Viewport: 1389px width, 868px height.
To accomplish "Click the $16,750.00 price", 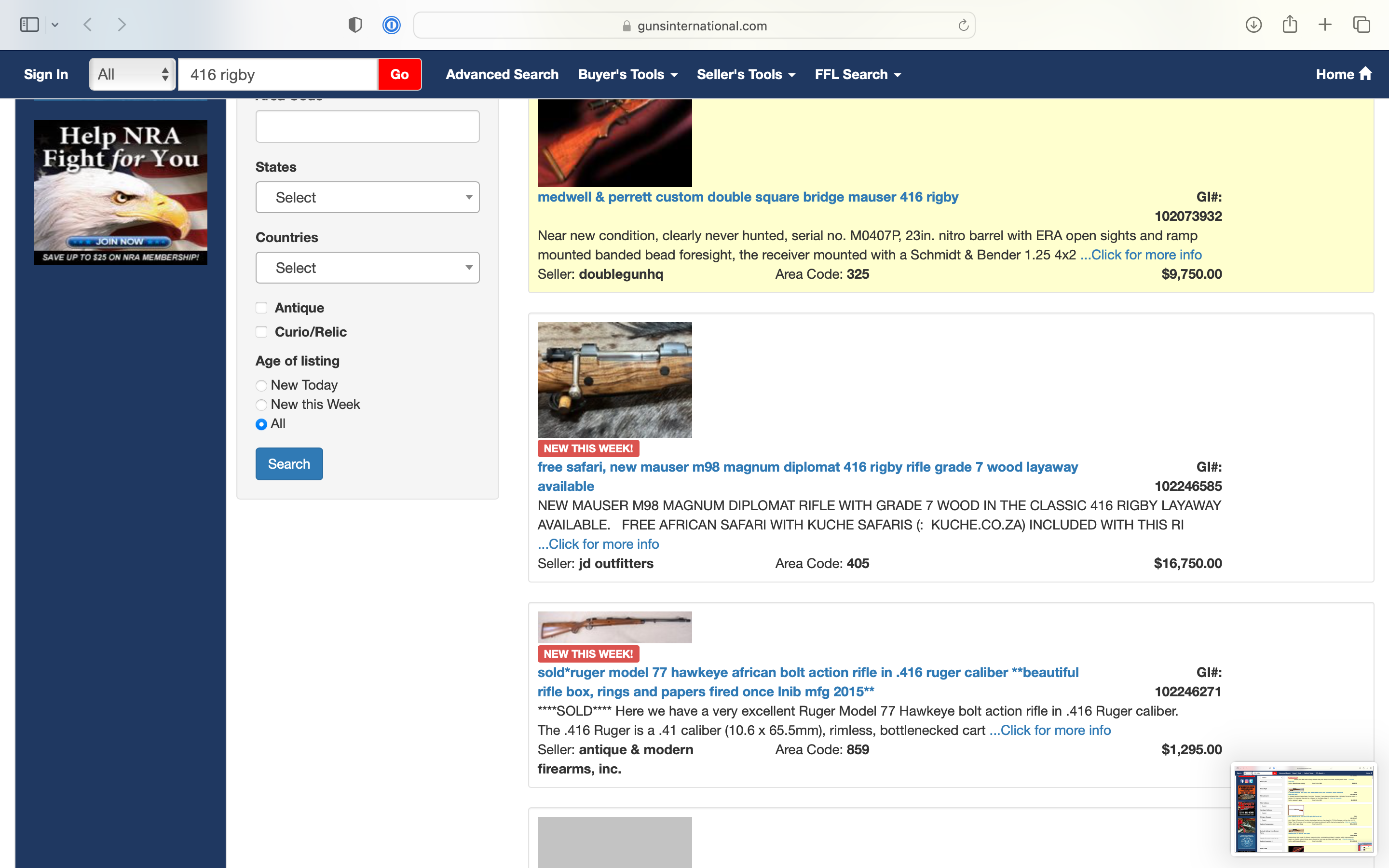I will (1187, 564).
